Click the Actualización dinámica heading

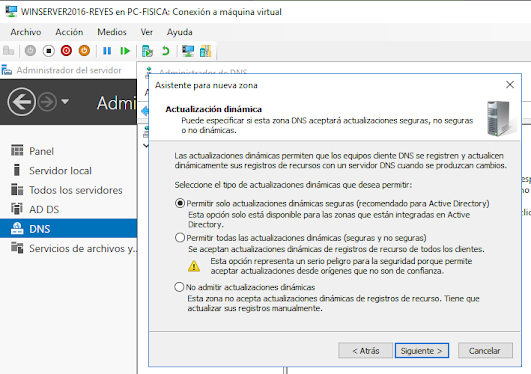[214, 109]
